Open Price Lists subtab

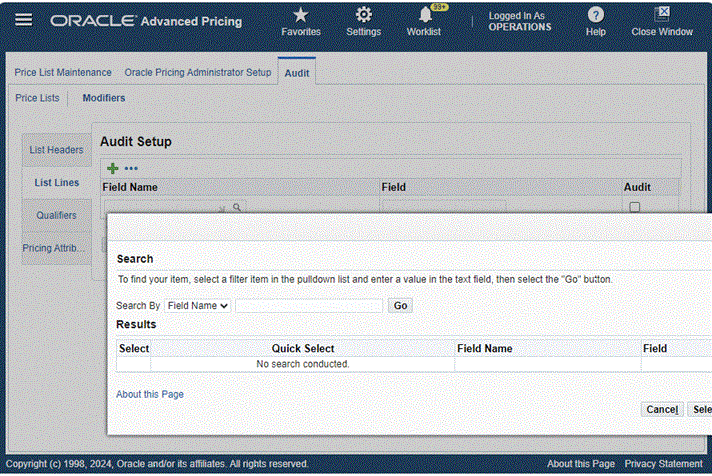coord(37,98)
